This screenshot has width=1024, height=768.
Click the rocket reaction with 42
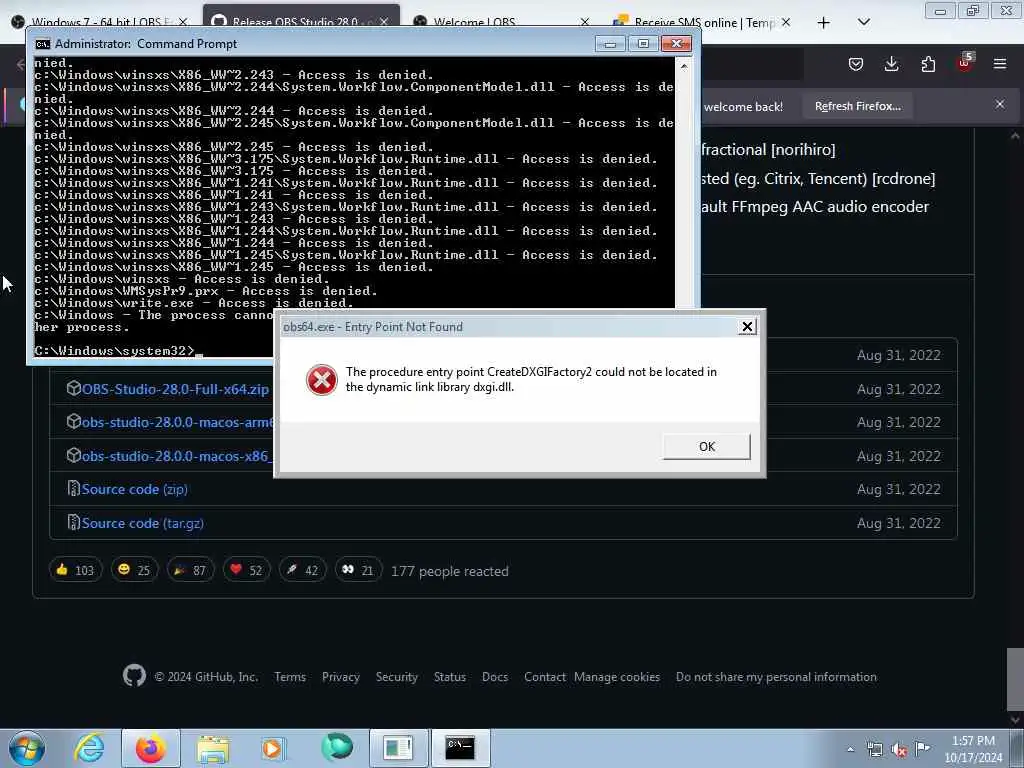302,570
